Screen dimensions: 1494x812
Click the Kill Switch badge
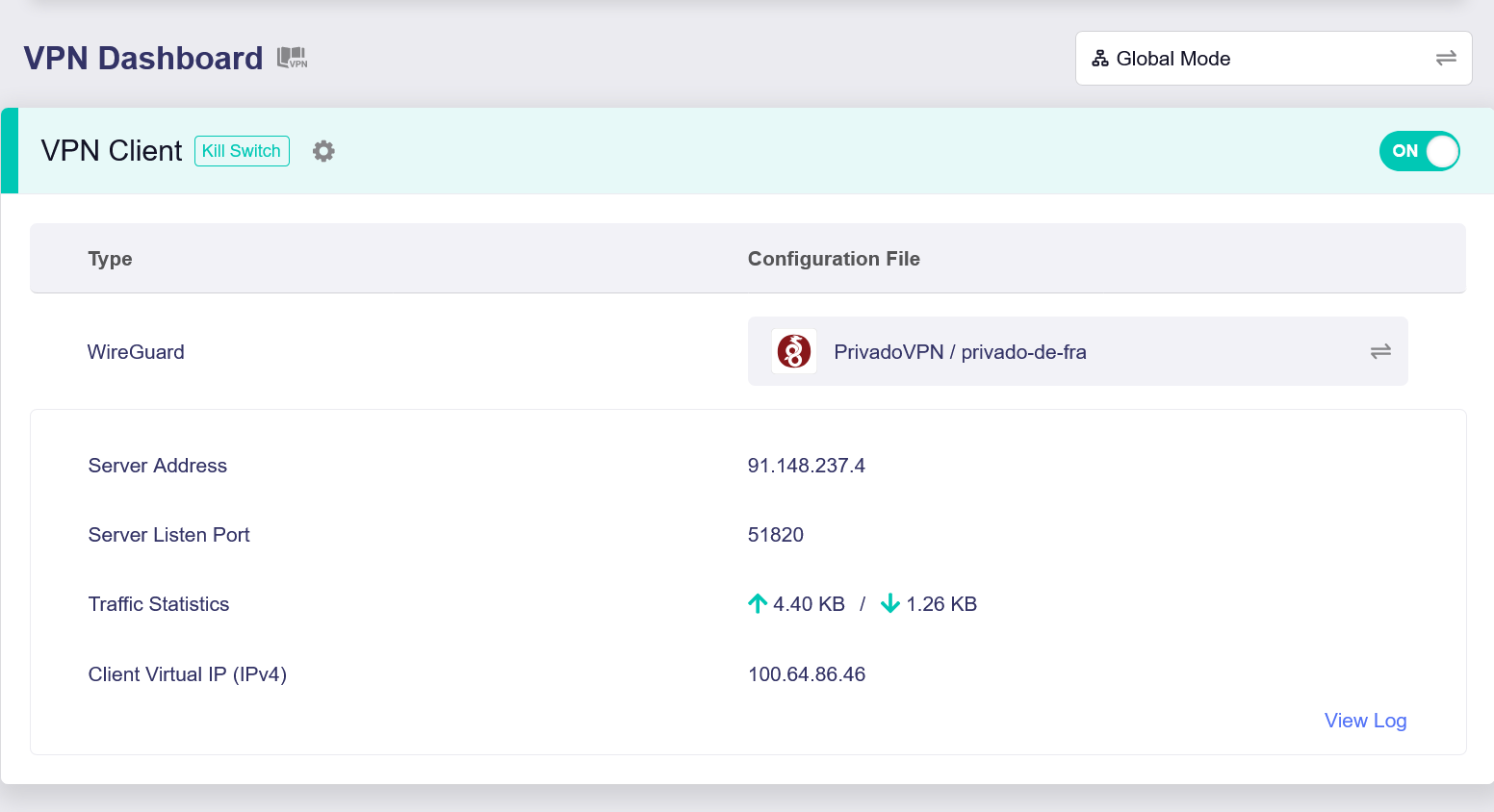click(242, 151)
